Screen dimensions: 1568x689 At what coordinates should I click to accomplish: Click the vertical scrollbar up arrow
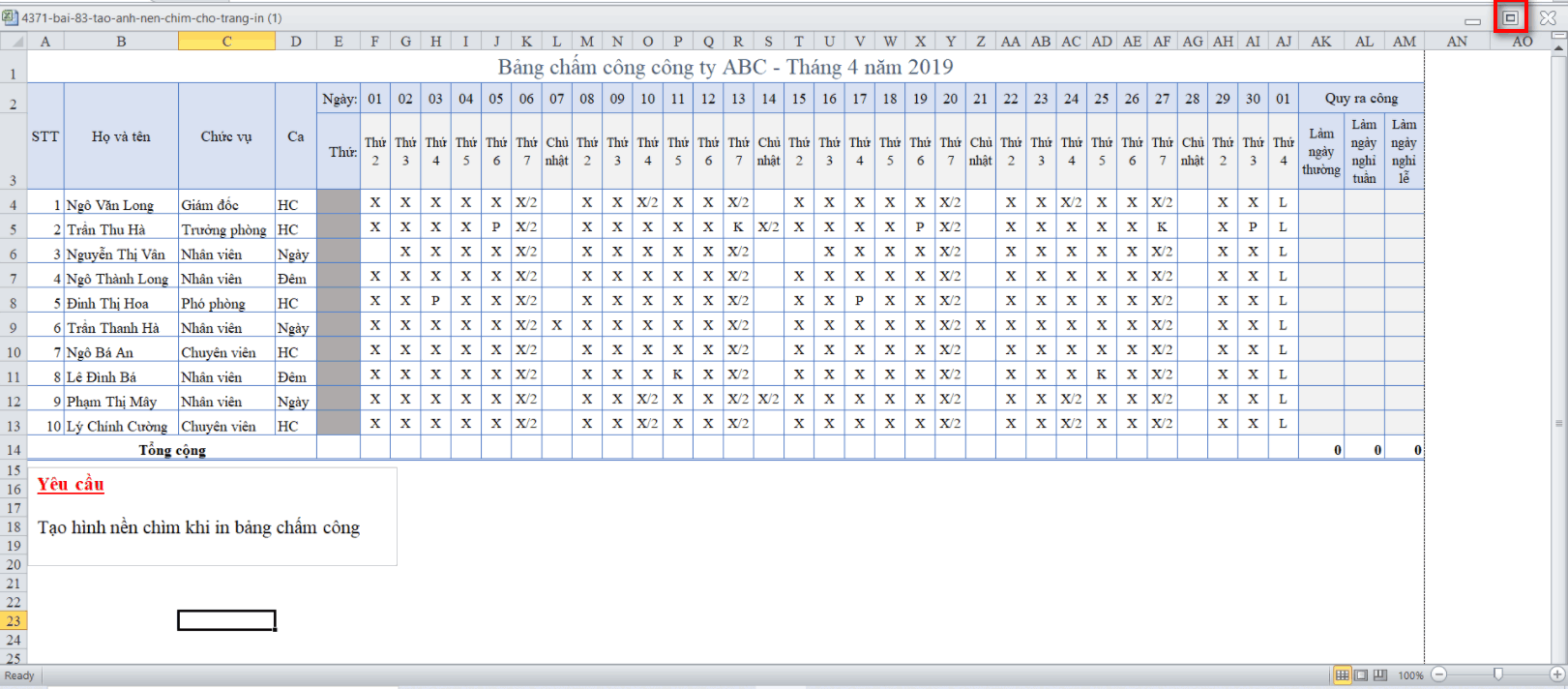1558,47
